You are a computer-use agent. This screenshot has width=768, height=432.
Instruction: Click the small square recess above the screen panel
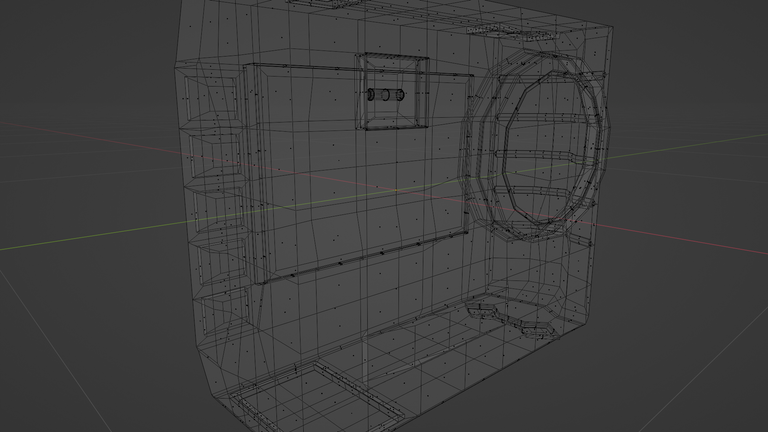(392, 92)
